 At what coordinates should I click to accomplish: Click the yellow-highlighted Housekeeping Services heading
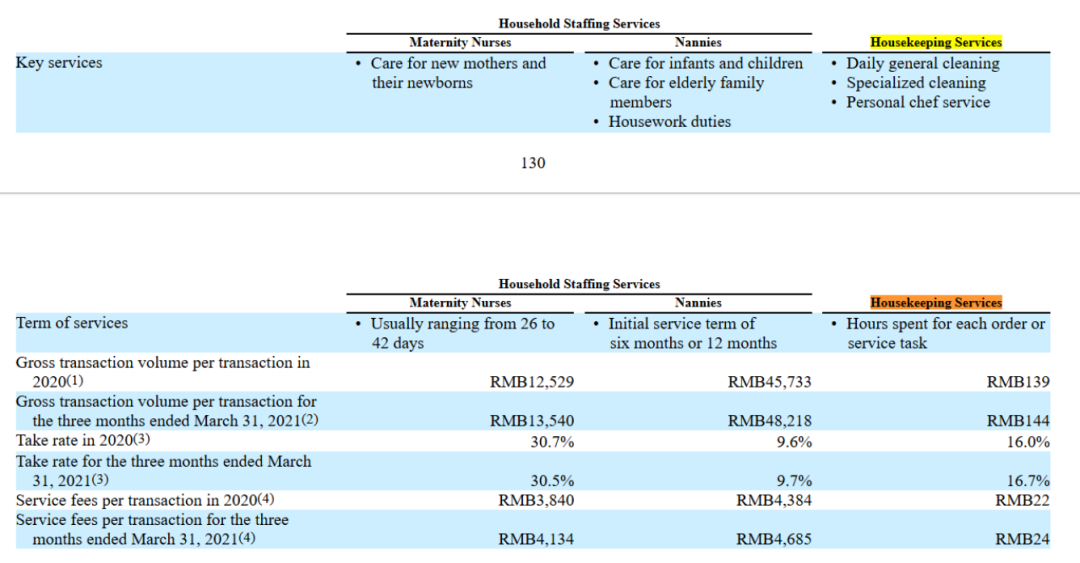click(935, 42)
